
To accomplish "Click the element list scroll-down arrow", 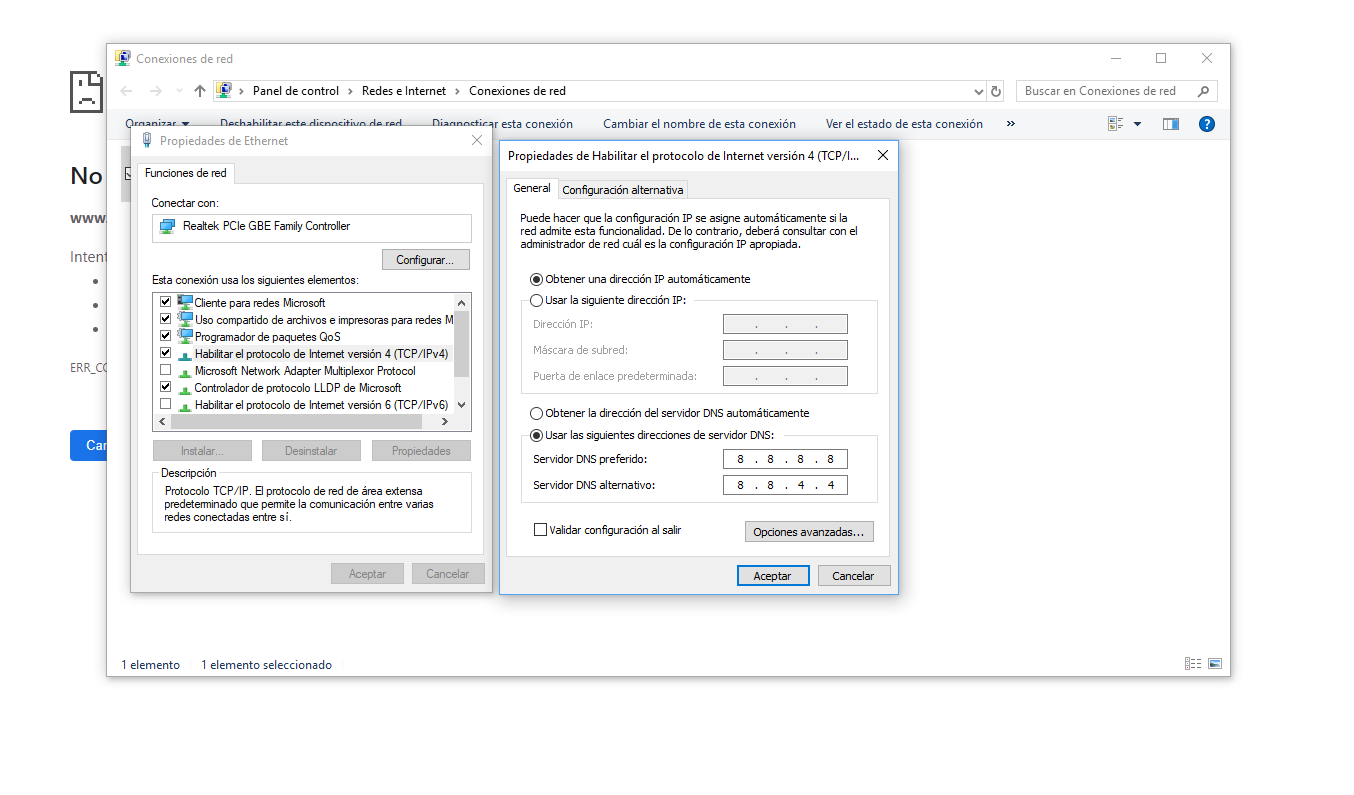I will [x=462, y=404].
